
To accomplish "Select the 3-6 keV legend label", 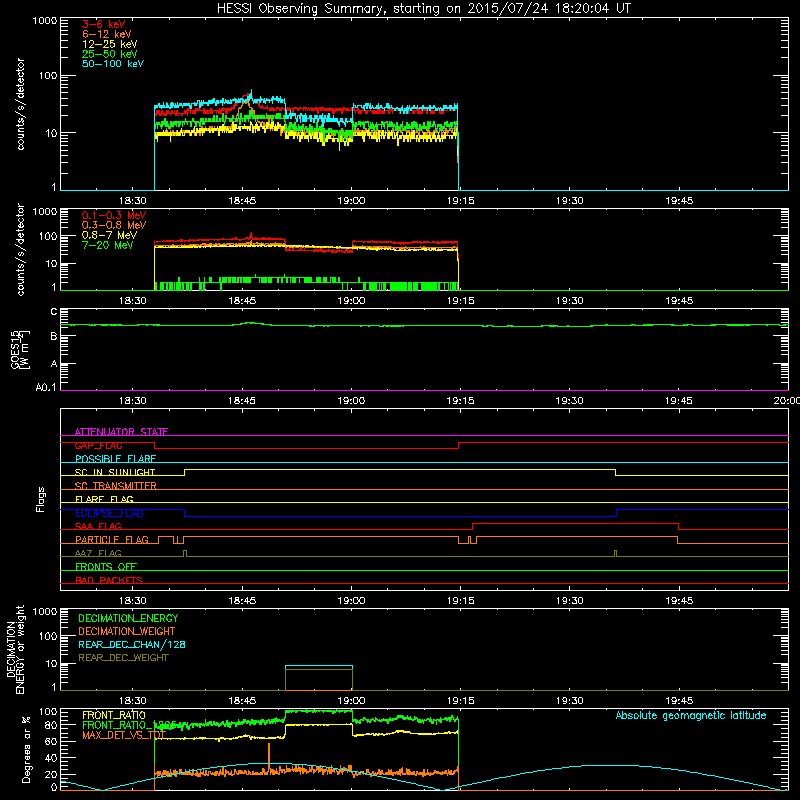I will click(103, 24).
